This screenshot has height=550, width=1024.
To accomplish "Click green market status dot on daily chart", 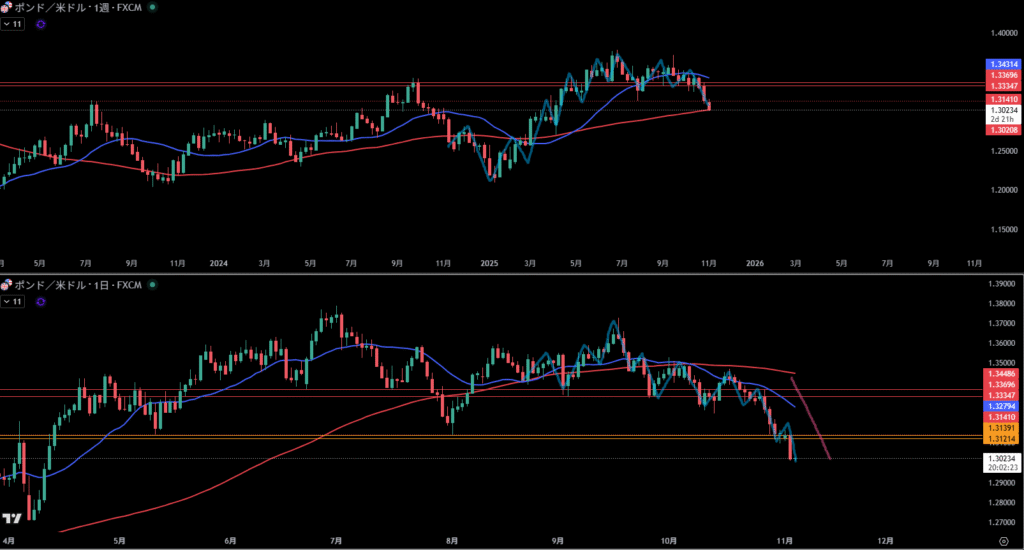I will coord(151,285).
